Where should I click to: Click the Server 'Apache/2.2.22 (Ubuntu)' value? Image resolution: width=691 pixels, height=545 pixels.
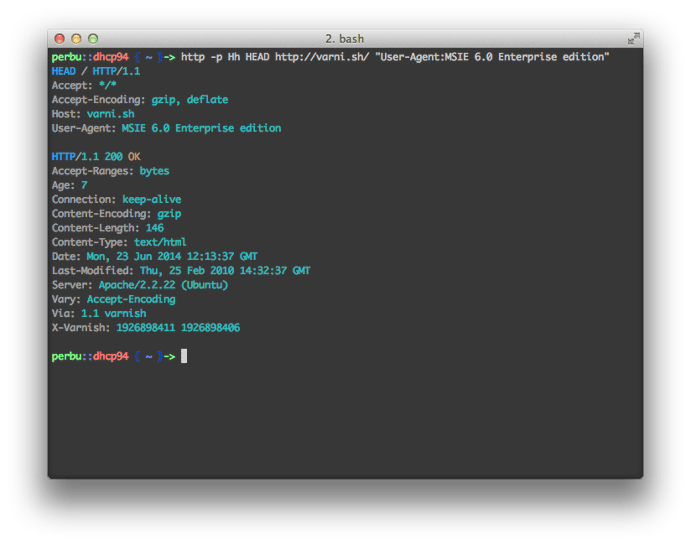163,285
